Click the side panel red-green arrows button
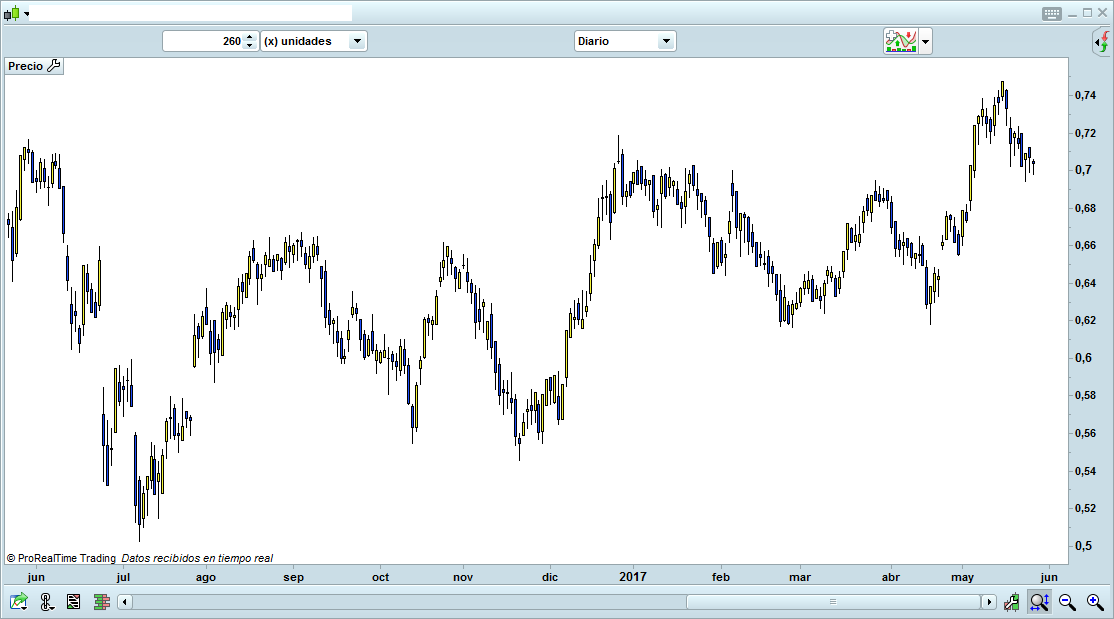The width and height of the screenshot is (1114, 619). pyautogui.click(x=1101, y=42)
